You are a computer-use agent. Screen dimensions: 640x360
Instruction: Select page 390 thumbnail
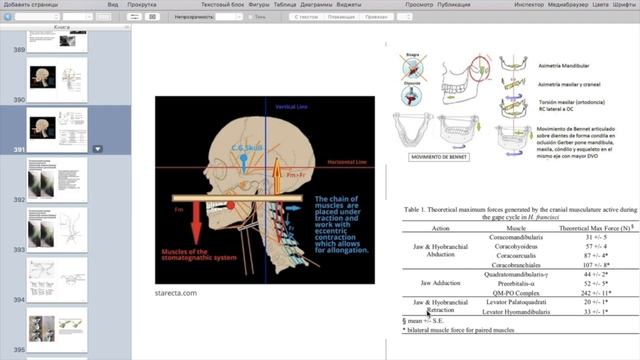pyautogui.click(x=57, y=80)
